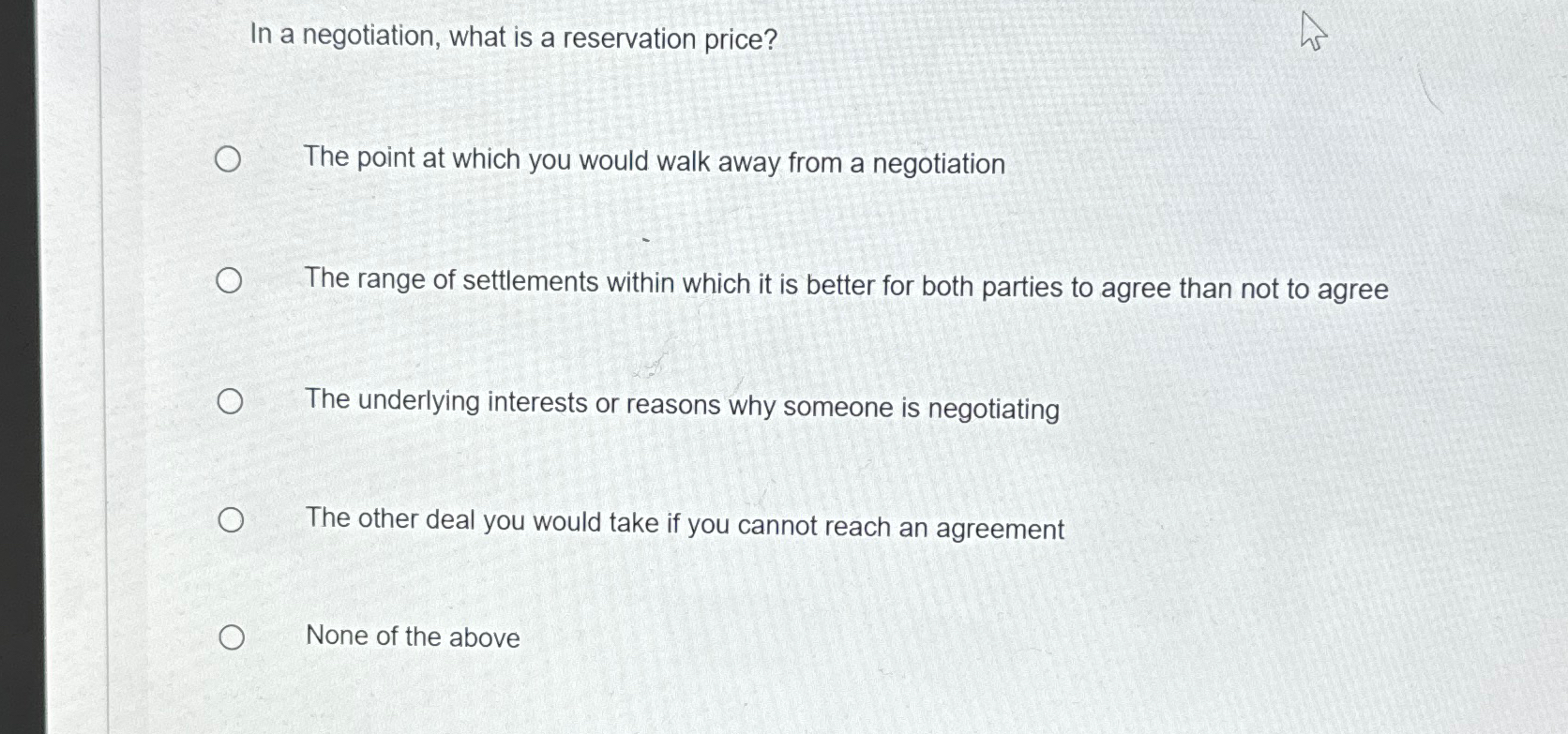
Task: Click 'None of the above' label text
Action: (x=413, y=637)
